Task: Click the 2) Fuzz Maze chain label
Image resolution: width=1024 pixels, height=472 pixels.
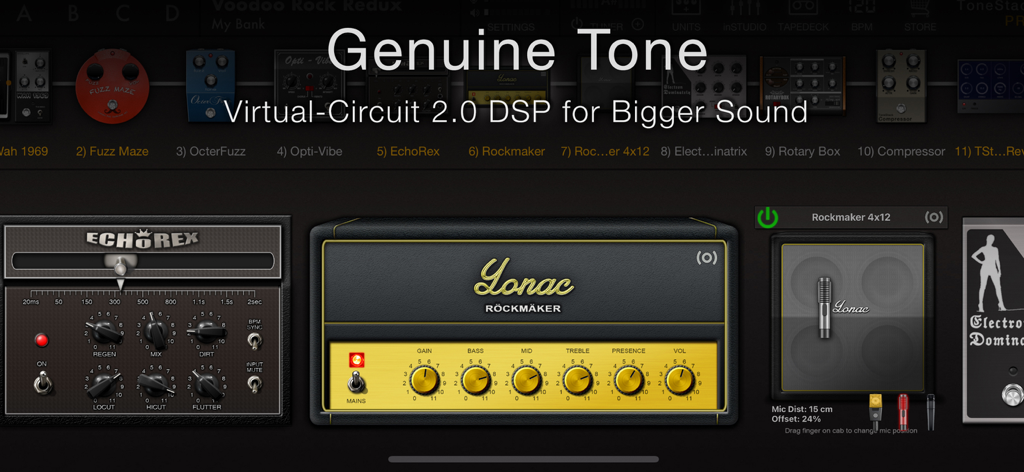Action: point(112,151)
